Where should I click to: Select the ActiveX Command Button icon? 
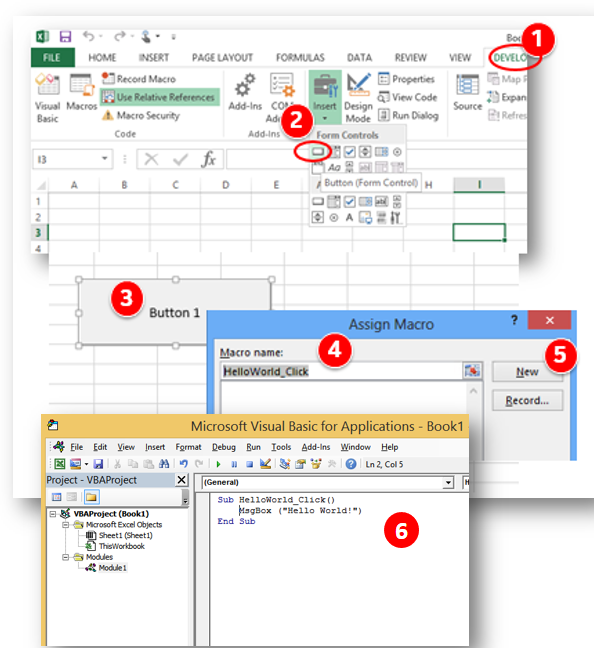click(x=317, y=202)
